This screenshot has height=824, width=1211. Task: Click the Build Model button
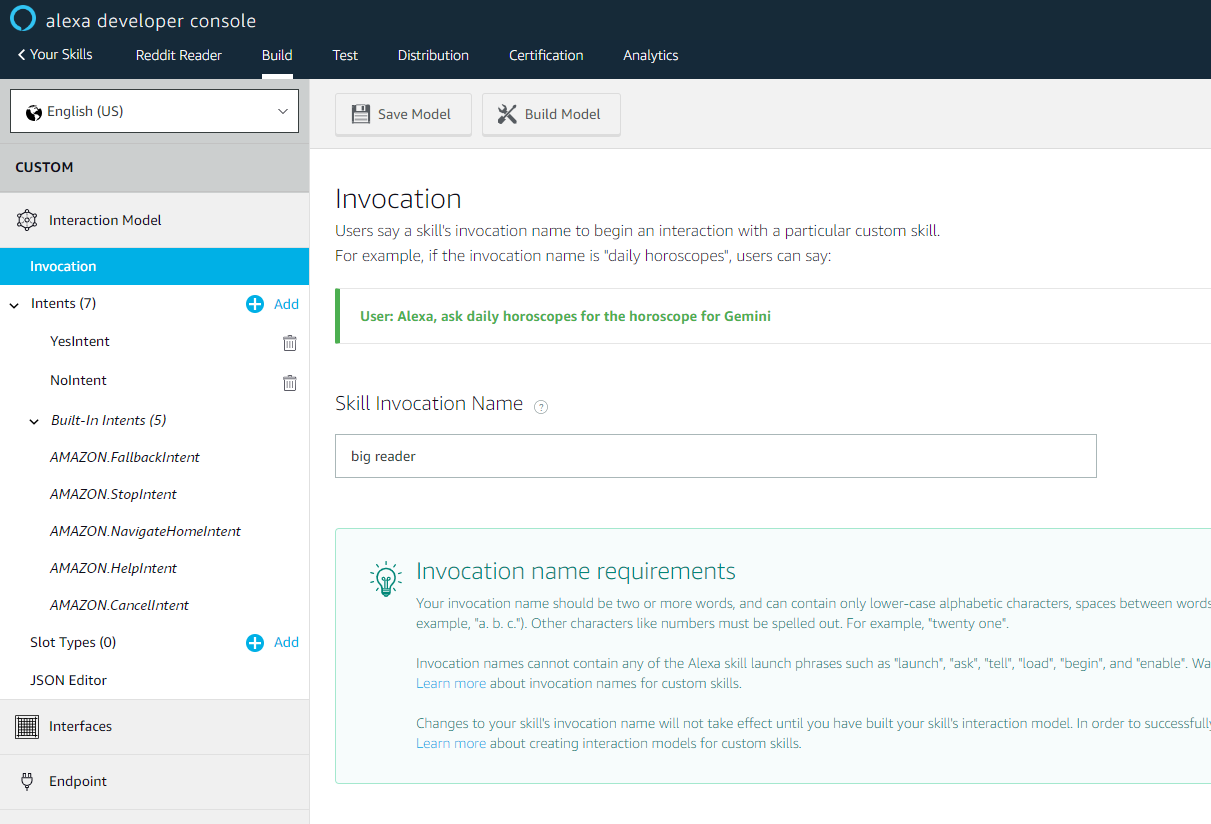[x=551, y=114]
